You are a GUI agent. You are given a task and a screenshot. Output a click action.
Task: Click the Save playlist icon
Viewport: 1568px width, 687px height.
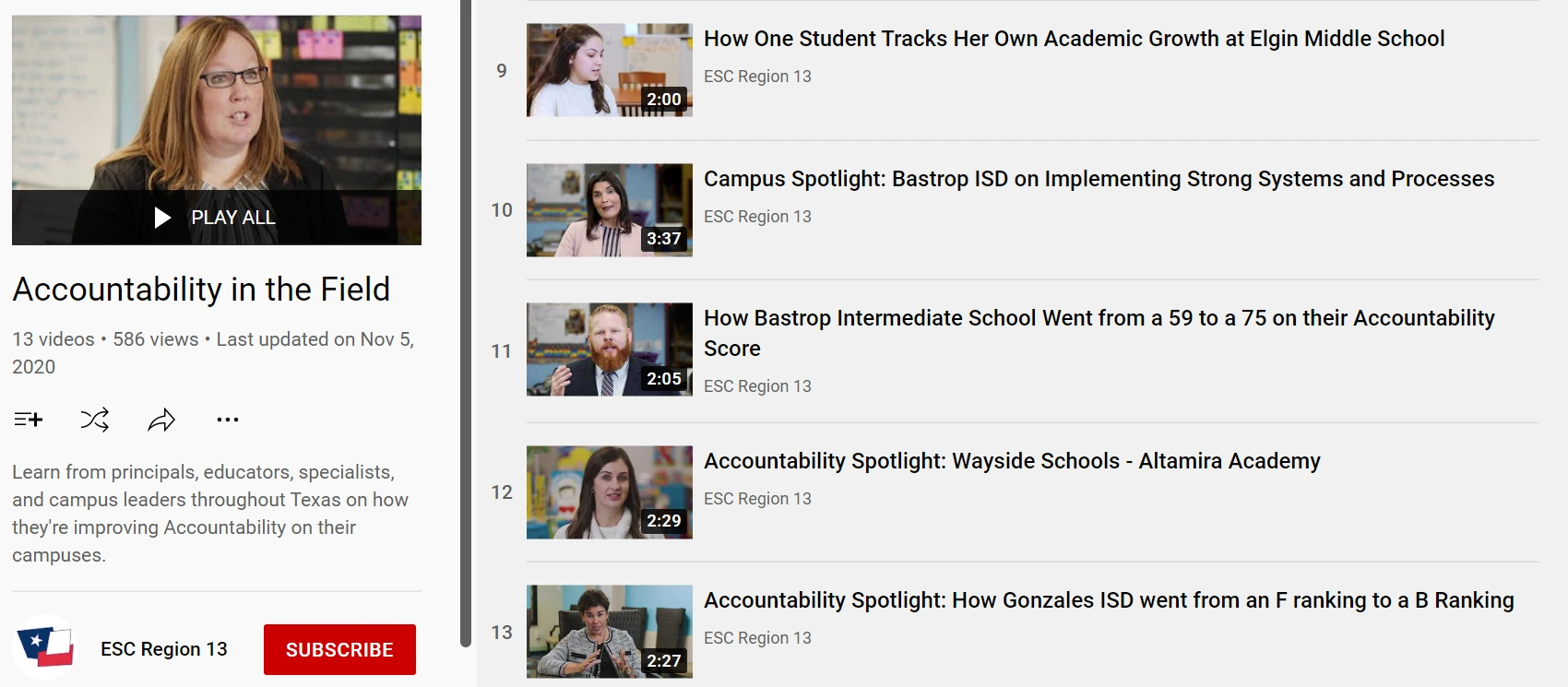pyautogui.click(x=29, y=420)
